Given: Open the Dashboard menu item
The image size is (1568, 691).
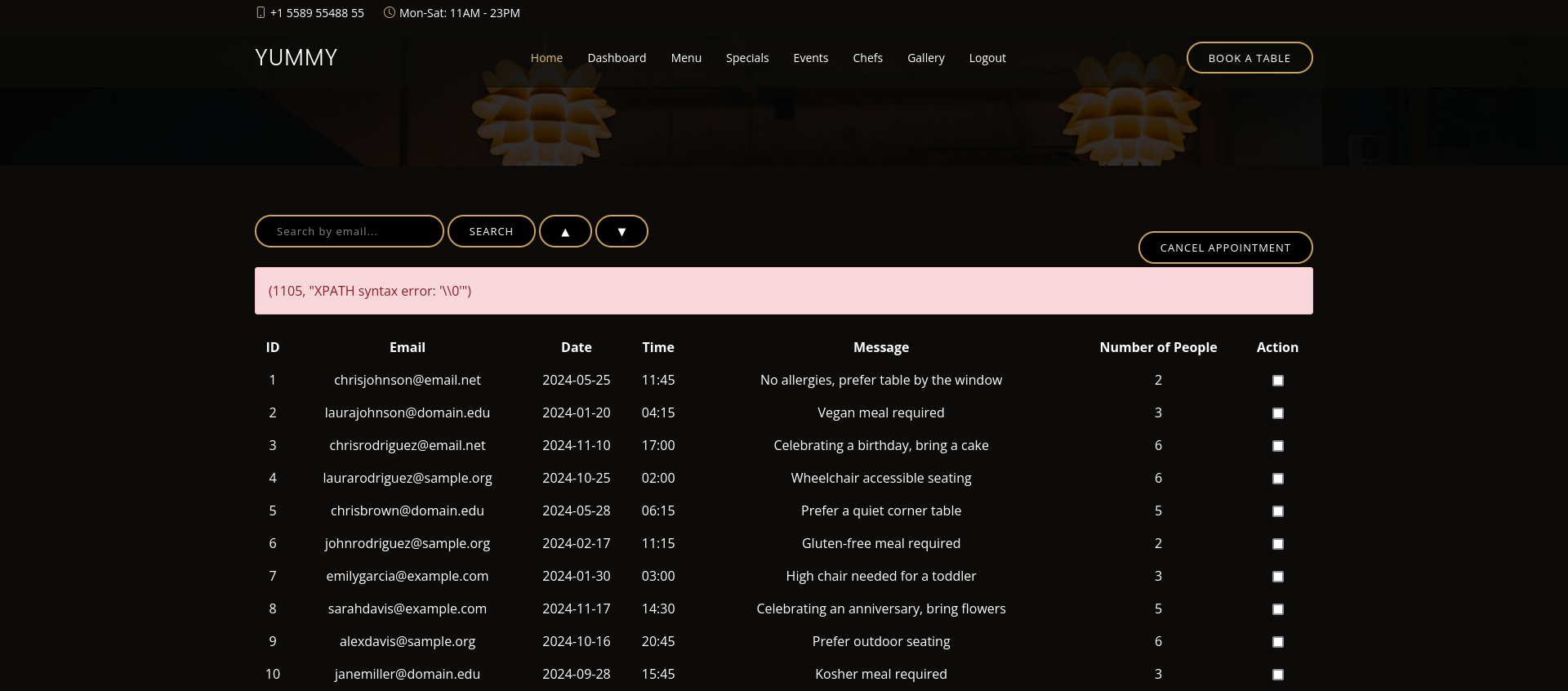Looking at the screenshot, I should 617,58.
